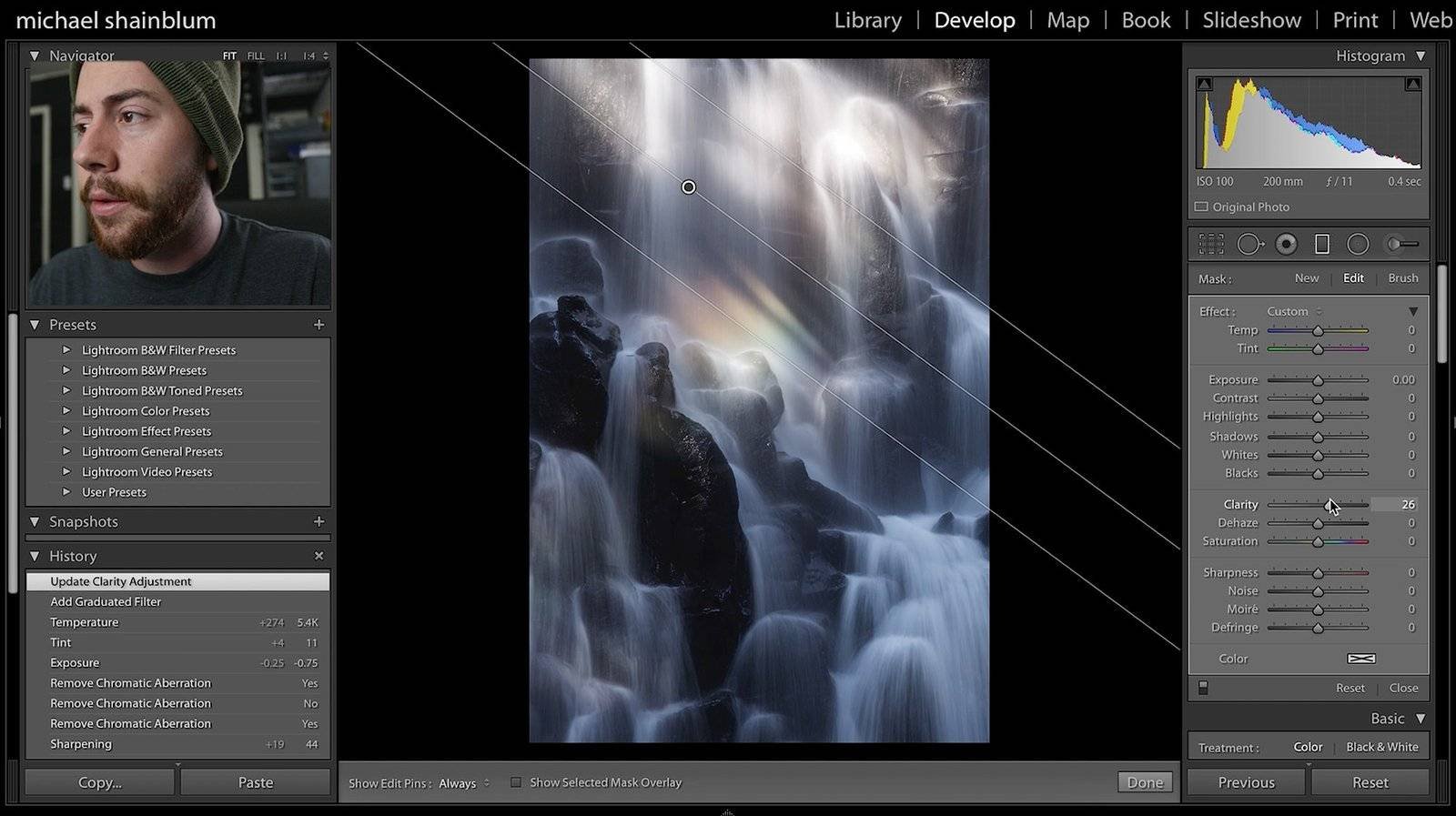Expand the Lightroom Color Presets folder

tap(66, 411)
